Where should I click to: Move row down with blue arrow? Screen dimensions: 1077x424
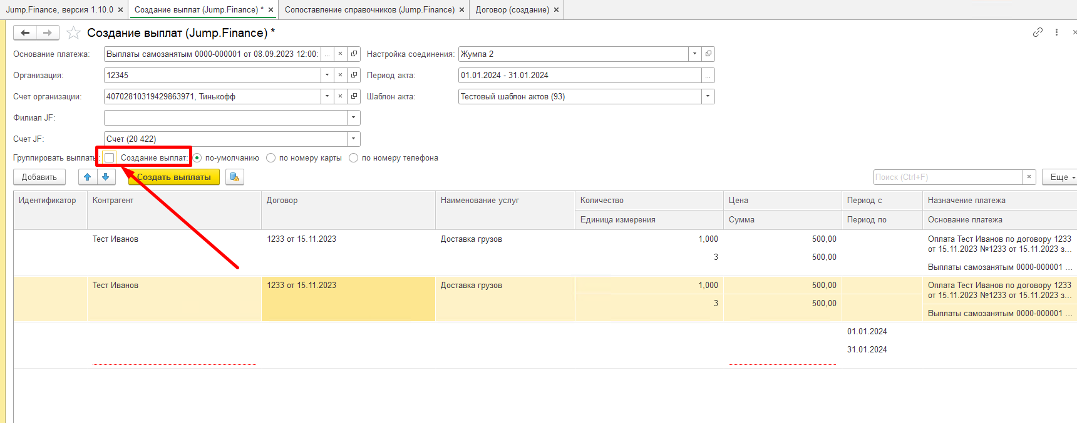(105, 177)
